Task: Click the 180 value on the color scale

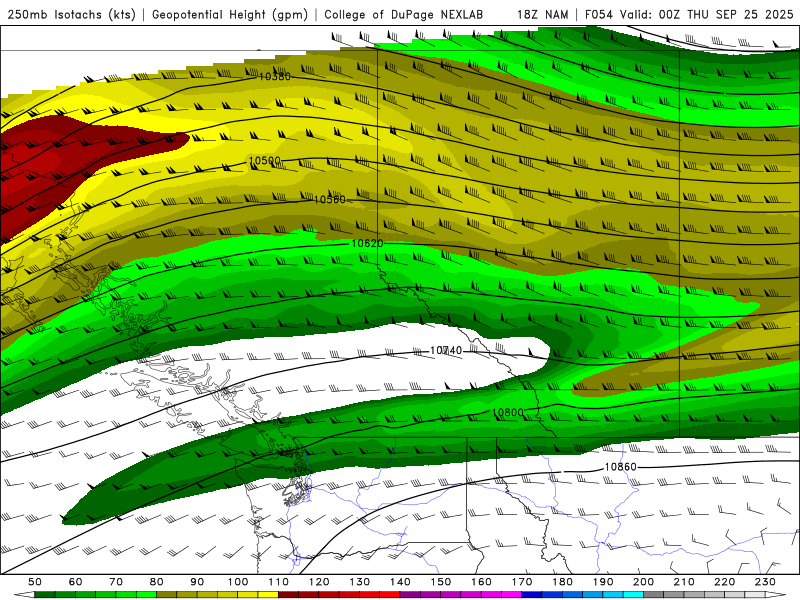Action: 563,582
